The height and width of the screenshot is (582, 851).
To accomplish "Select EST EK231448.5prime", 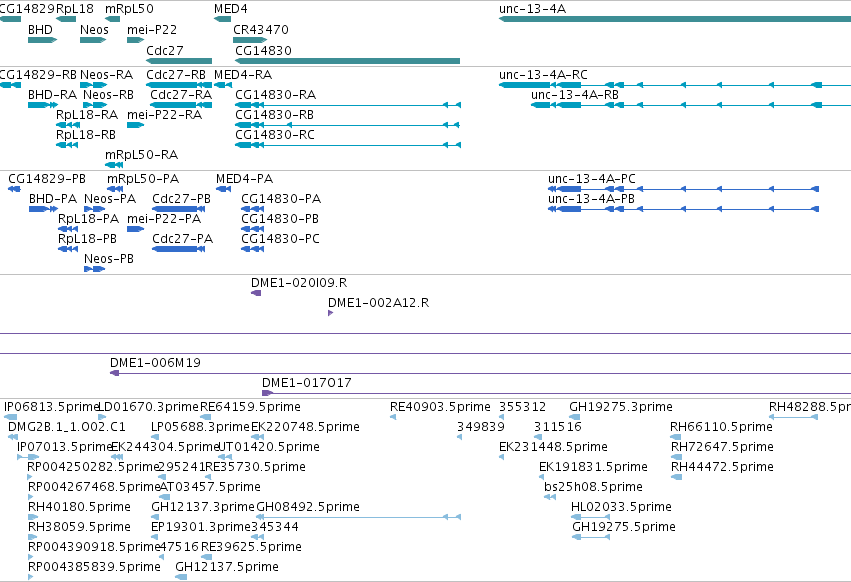I will (501, 457).
